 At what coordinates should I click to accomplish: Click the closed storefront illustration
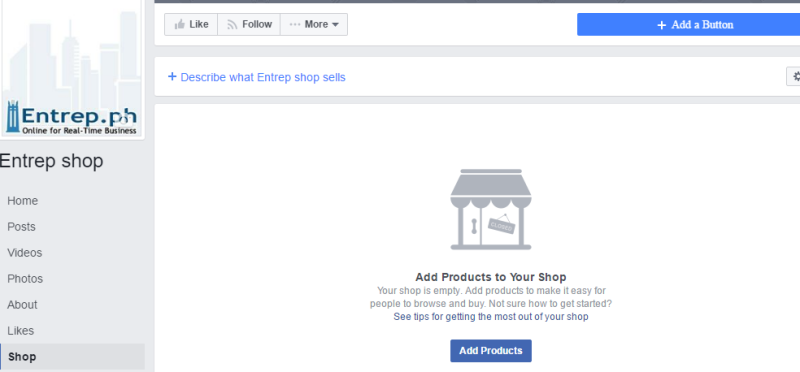pos(491,209)
